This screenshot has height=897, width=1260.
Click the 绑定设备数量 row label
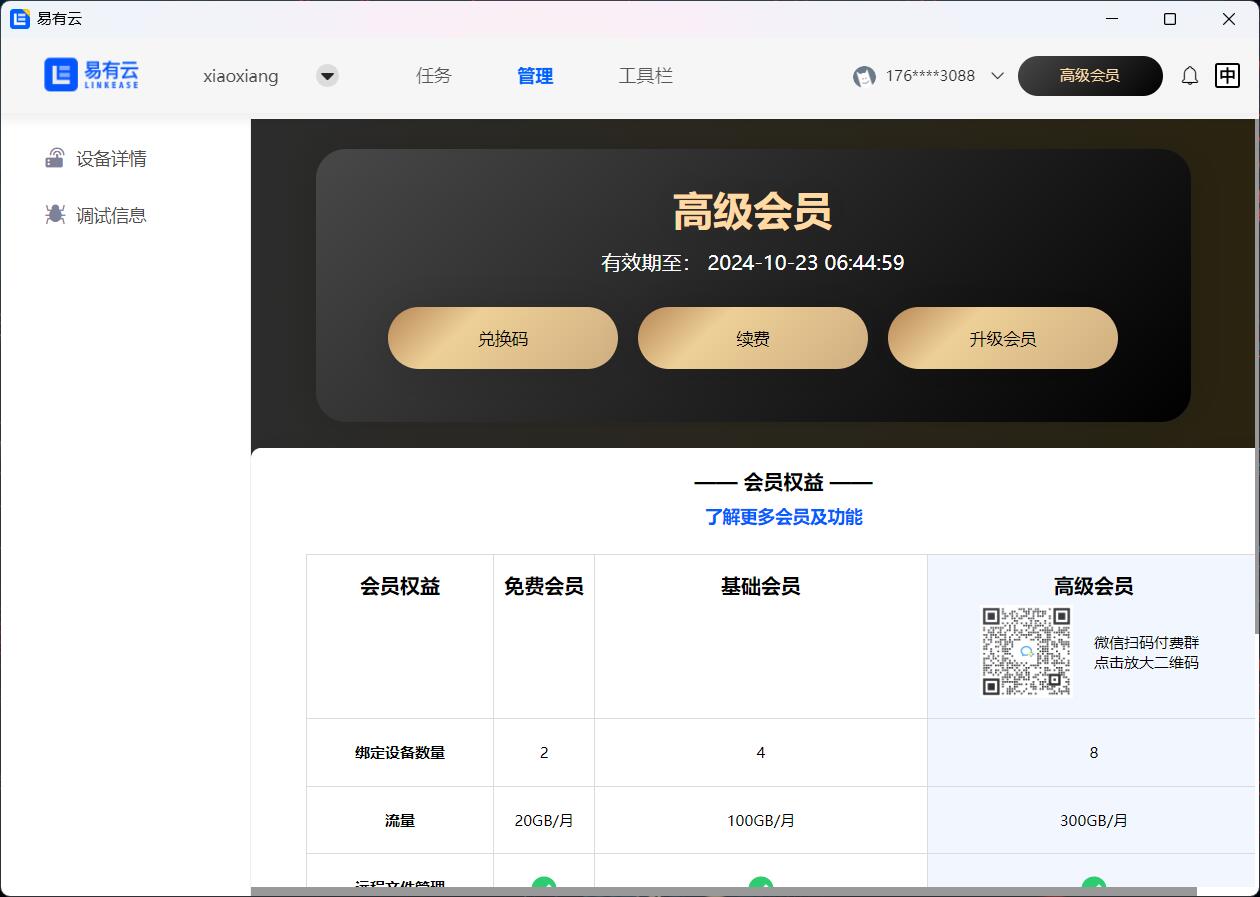tap(400, 753)
